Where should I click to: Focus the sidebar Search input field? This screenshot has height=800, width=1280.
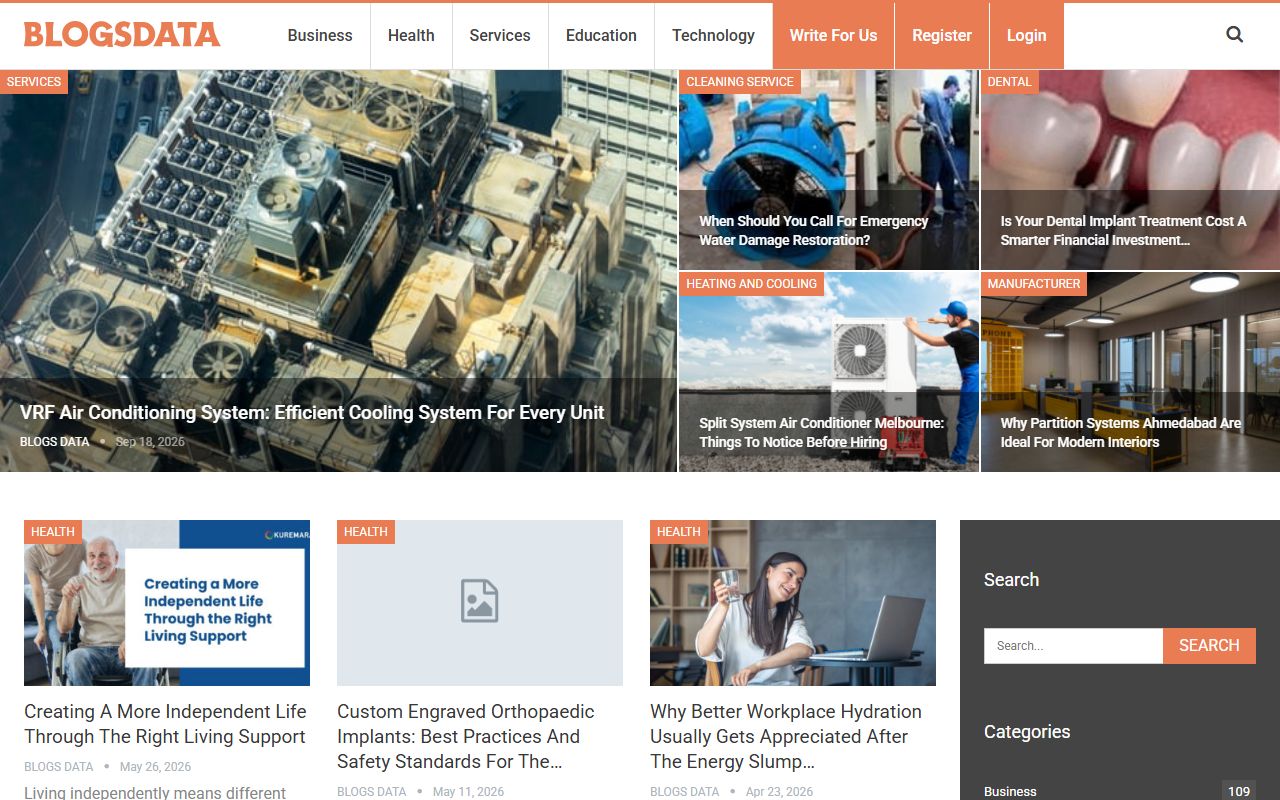pyautogui.click(x=1073, y=645)
